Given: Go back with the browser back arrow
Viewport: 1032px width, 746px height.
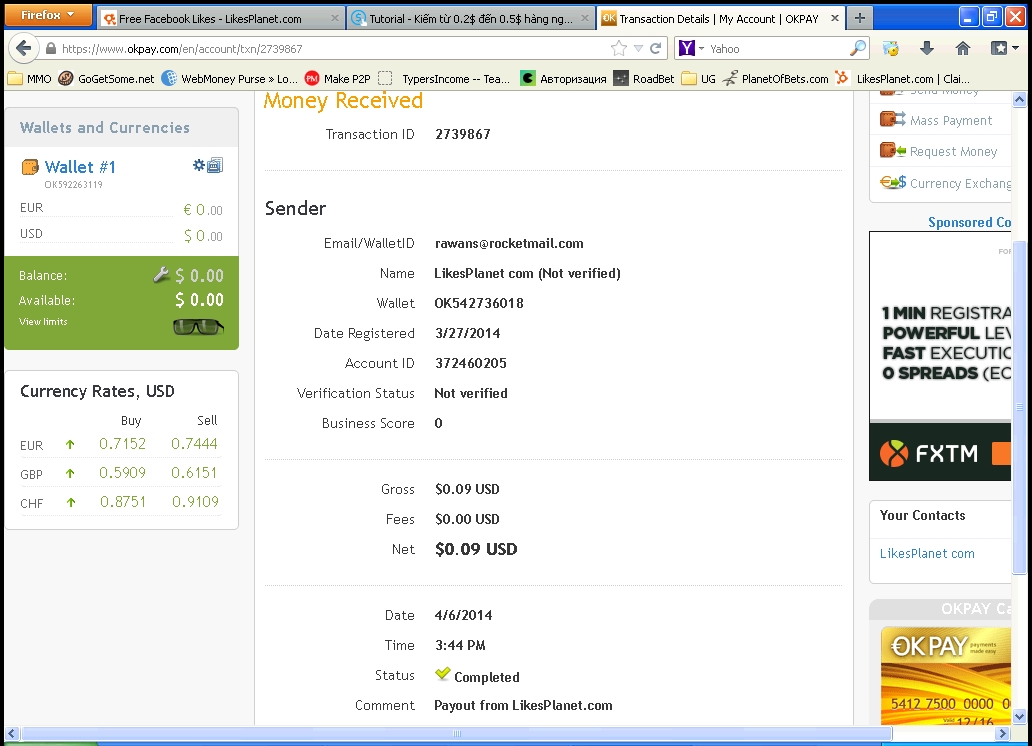Looking at the screenshot, I should point(23,48).
